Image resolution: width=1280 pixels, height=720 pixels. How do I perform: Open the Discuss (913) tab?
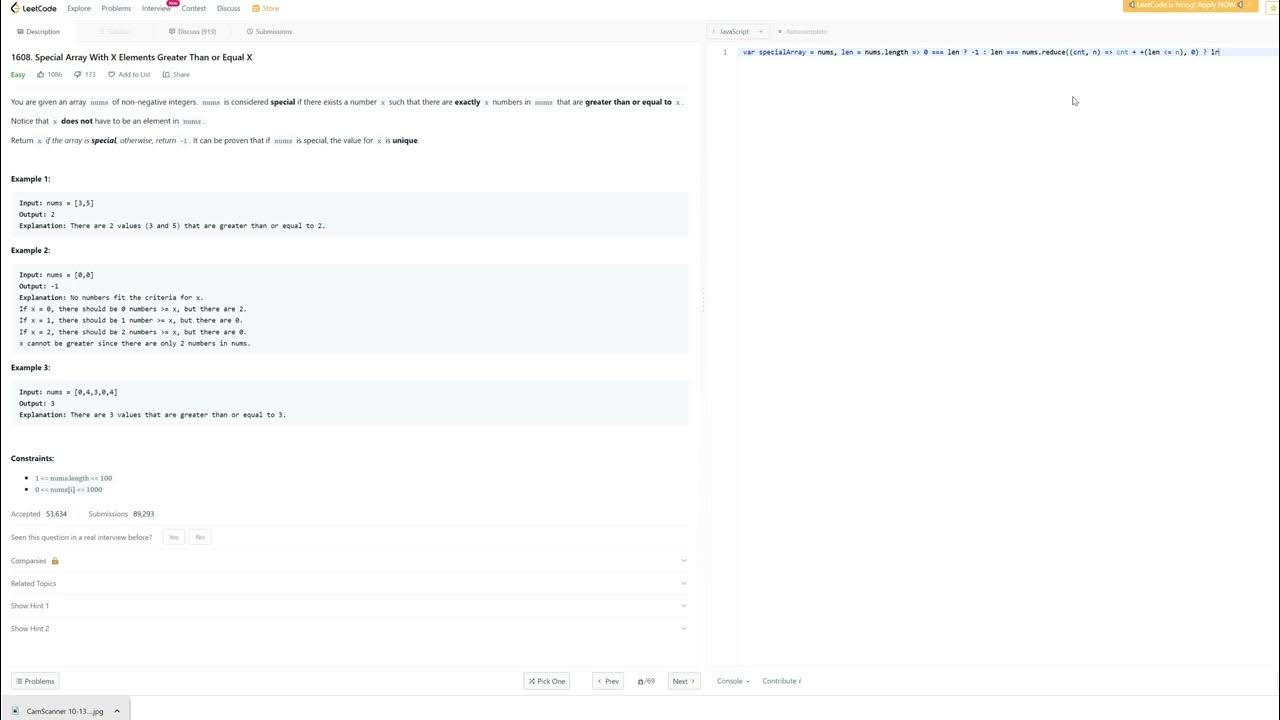(192, 32)
